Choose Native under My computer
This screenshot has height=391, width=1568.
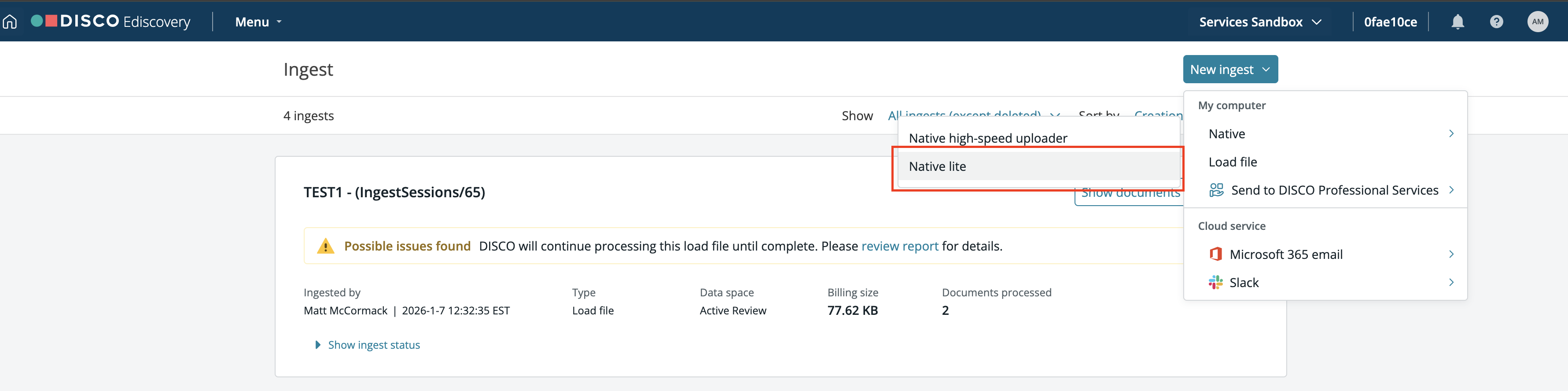(x=1325, y=133)
